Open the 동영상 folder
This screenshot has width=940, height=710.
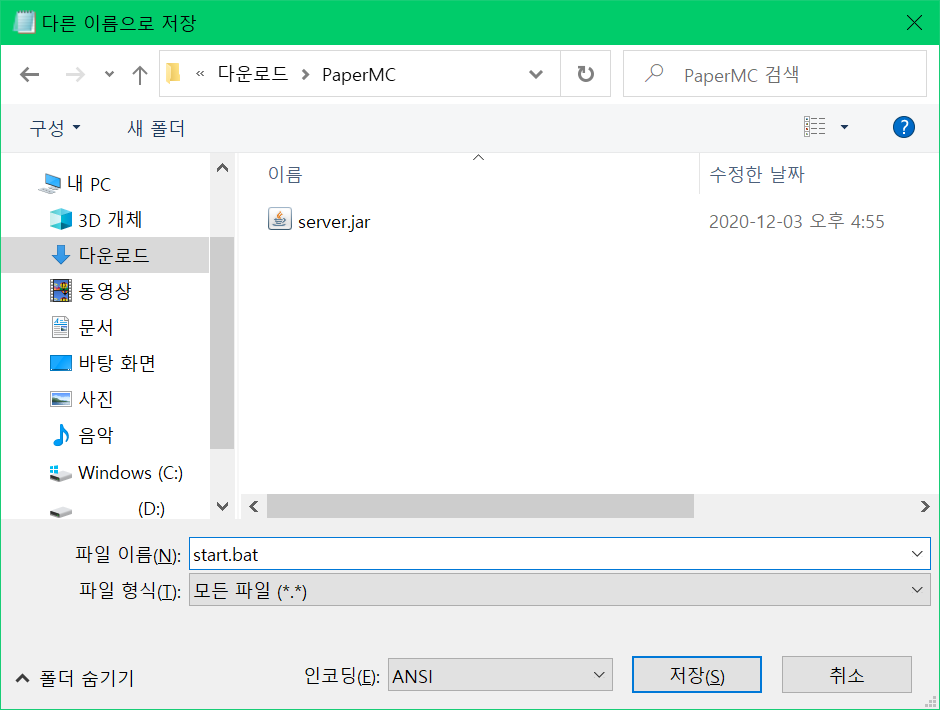pyautogui.click(x=105, y=291)
